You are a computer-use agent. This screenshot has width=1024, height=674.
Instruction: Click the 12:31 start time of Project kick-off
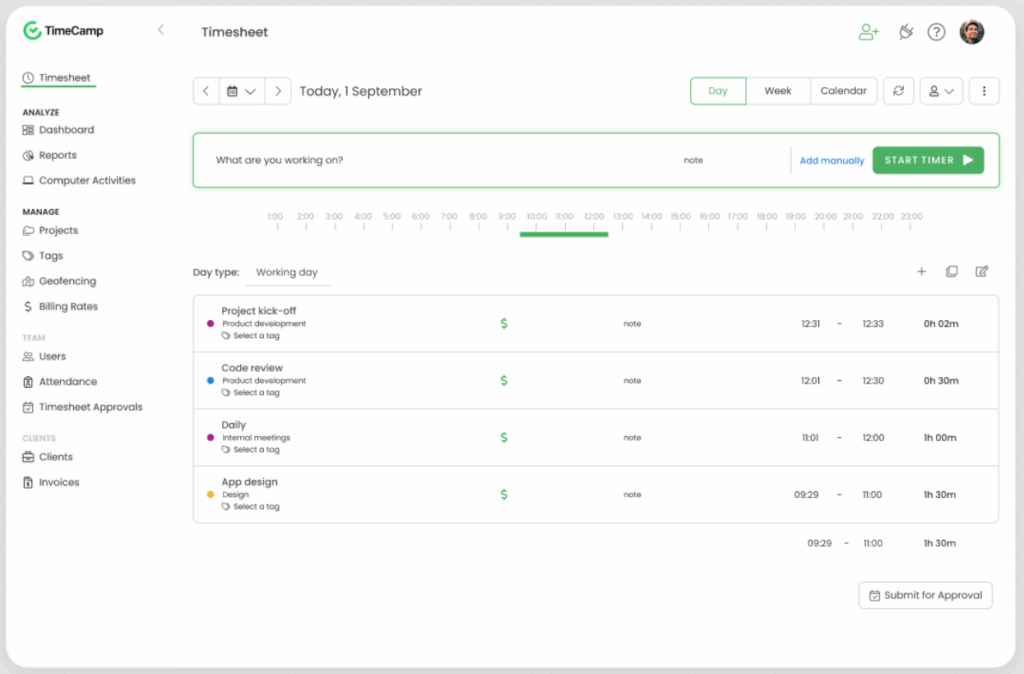coord(810,324)
